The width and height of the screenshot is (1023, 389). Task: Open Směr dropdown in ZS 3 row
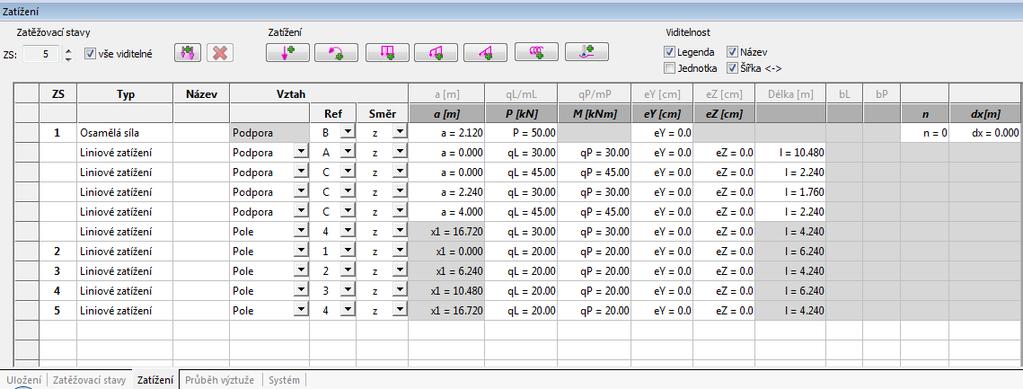tap(399, 271)
